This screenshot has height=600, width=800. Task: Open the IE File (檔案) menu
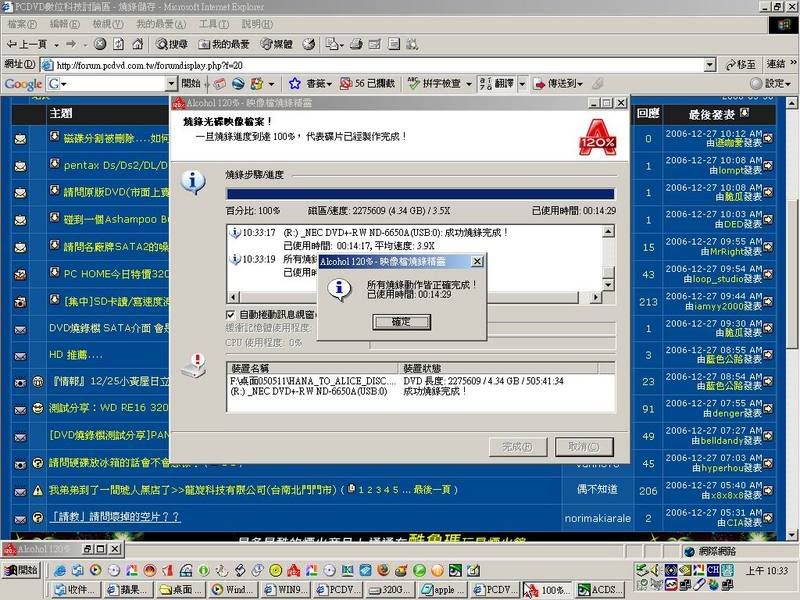(22, 23)
